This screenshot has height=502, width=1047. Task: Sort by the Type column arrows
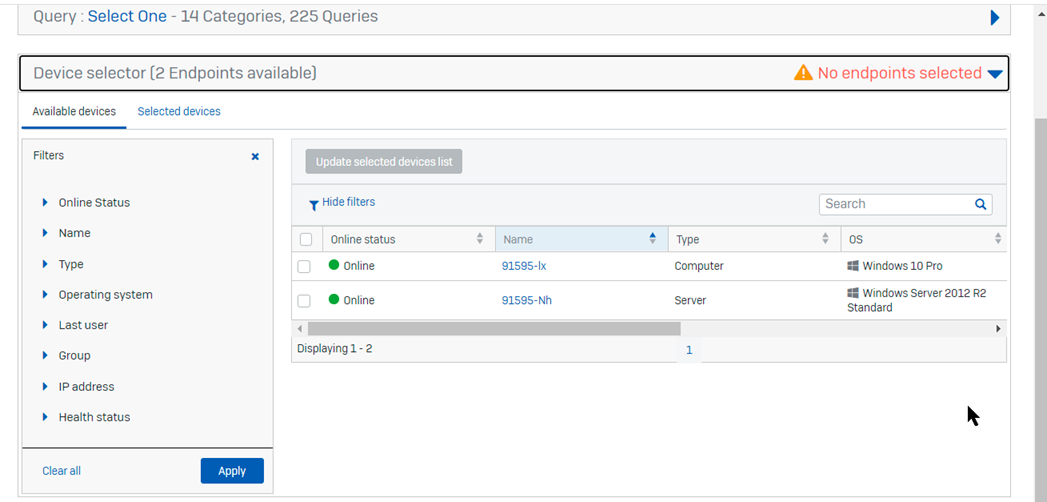pyautogui.click(x=825, y=239)
